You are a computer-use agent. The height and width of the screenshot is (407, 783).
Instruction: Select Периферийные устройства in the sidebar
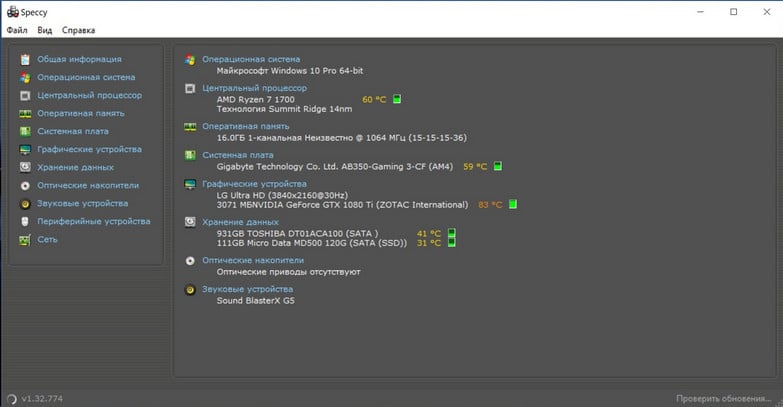click(x=93, y=221)
